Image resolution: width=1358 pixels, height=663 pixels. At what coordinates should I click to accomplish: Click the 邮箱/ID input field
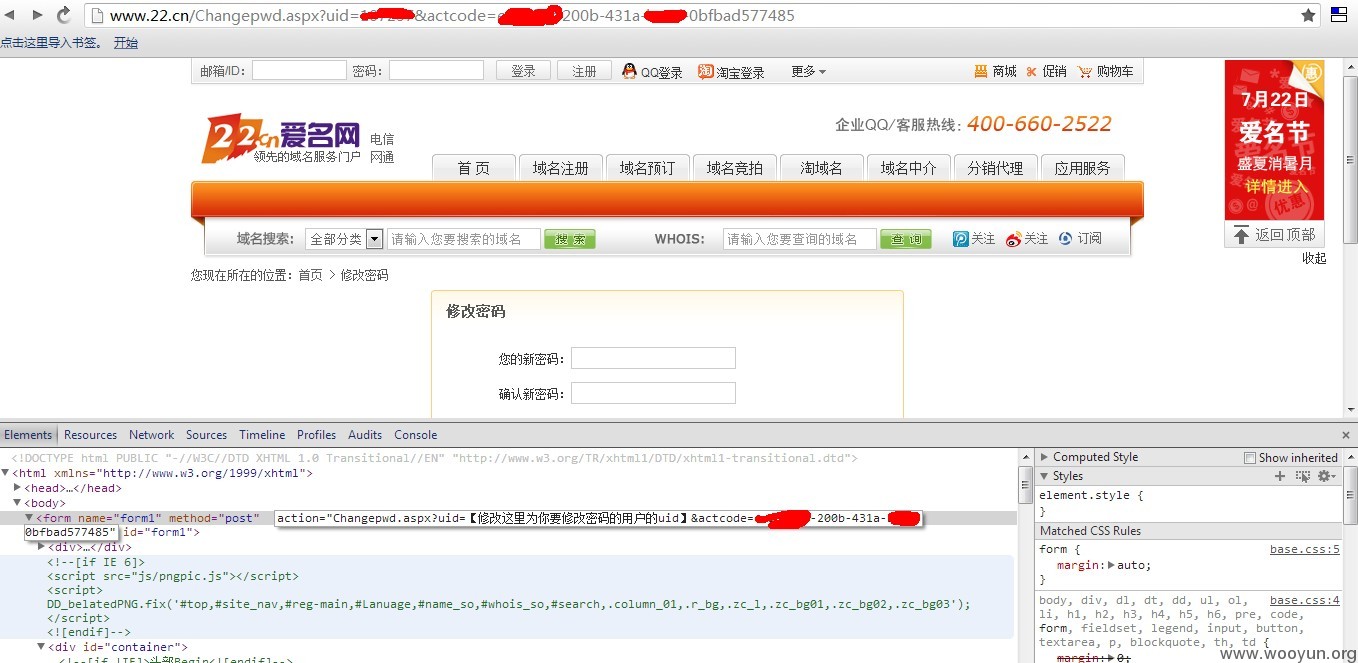[299, 70]
